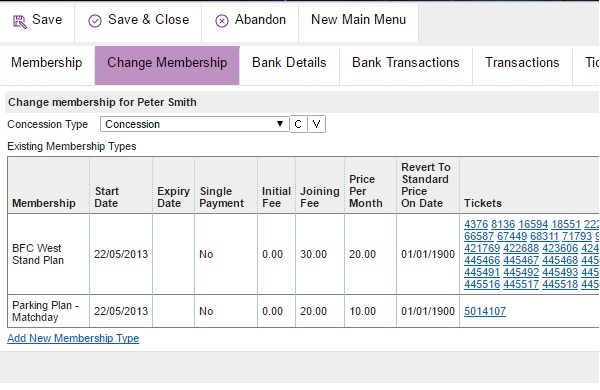Open ticket link 4376

coord(476,224)
